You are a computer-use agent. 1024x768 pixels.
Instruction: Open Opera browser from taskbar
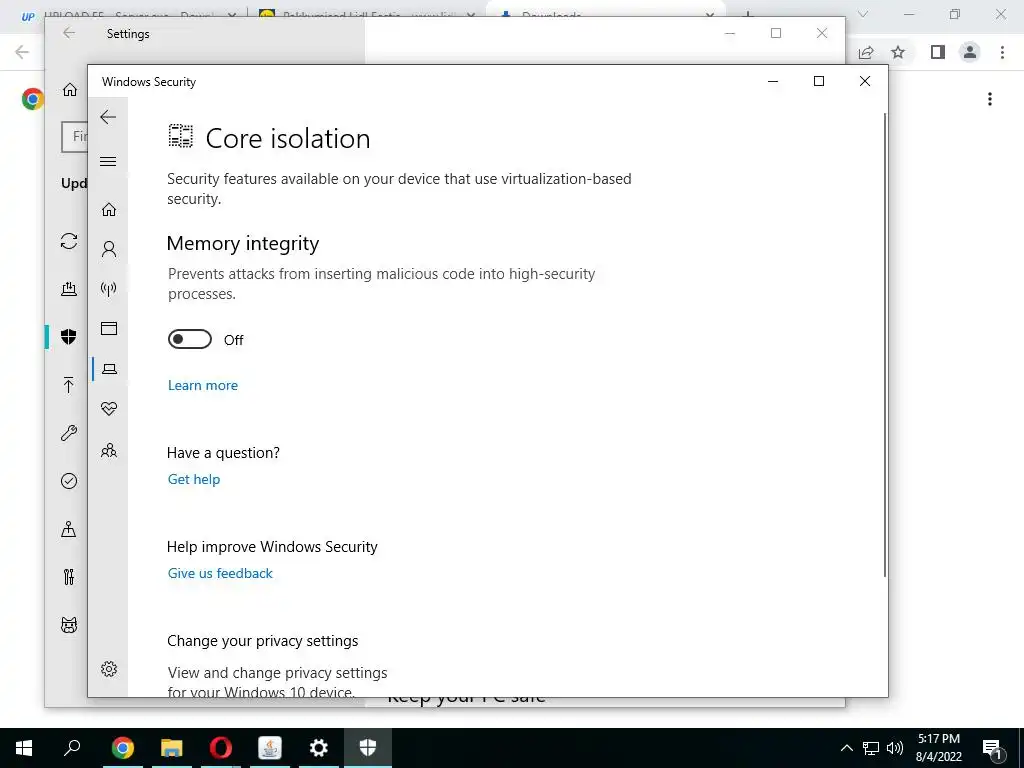pos(221,748)
